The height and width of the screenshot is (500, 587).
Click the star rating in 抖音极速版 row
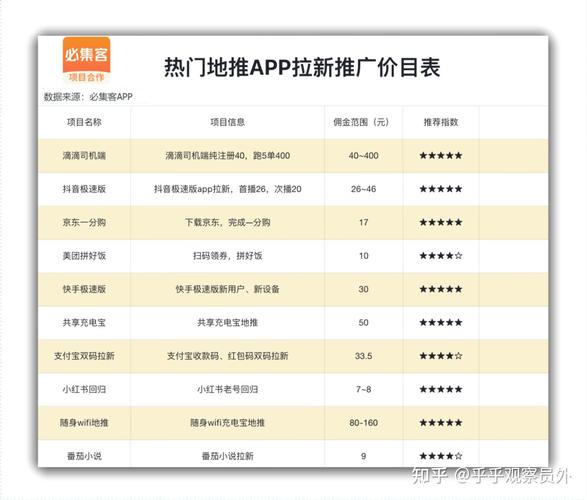(x=441, y=189)
